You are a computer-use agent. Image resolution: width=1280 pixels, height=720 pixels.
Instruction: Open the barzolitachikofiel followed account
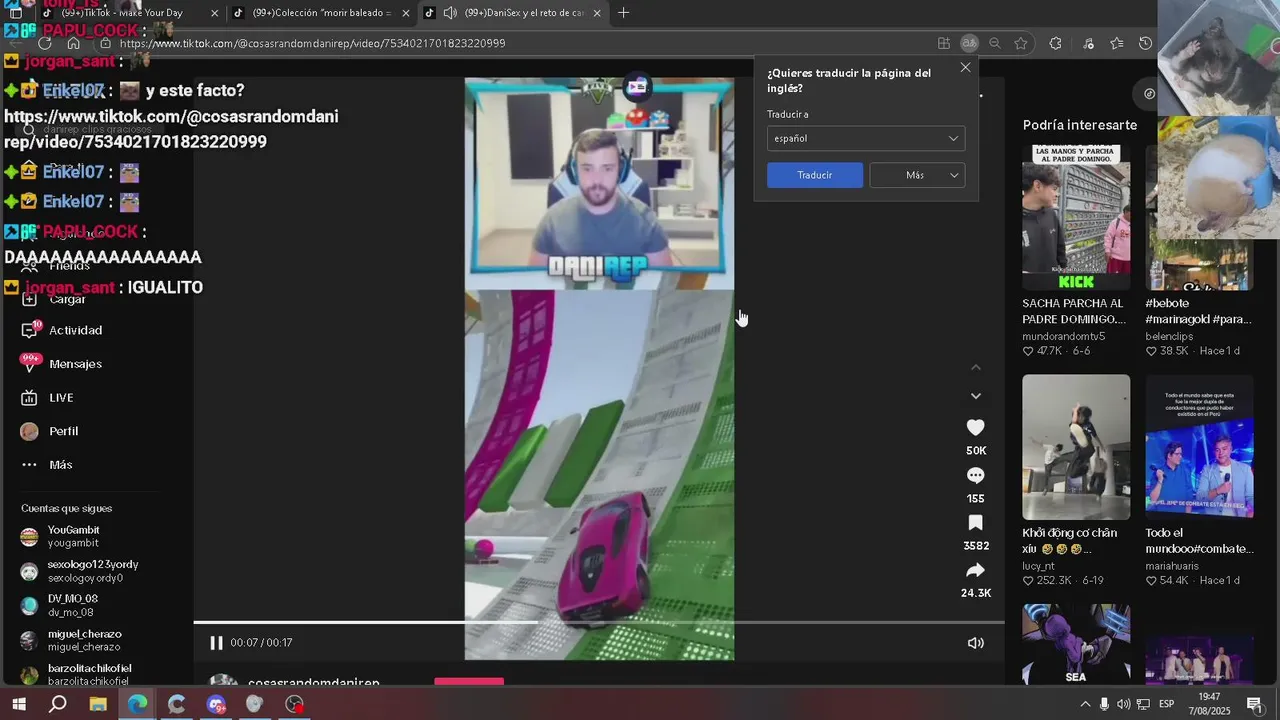tap(76, 674)
